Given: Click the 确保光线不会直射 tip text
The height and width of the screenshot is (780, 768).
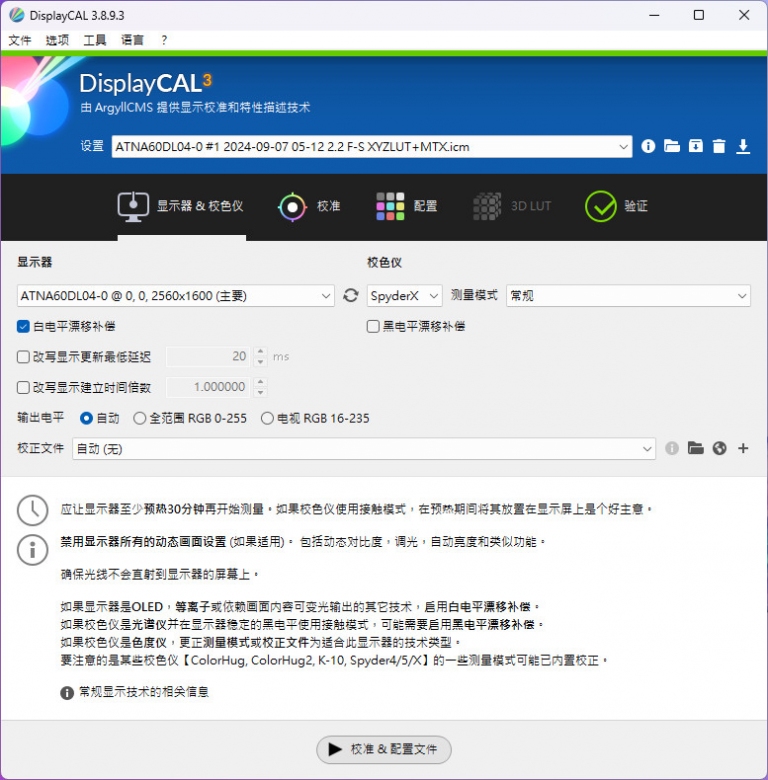Looking at the screenshot, I should pos(159,575).
